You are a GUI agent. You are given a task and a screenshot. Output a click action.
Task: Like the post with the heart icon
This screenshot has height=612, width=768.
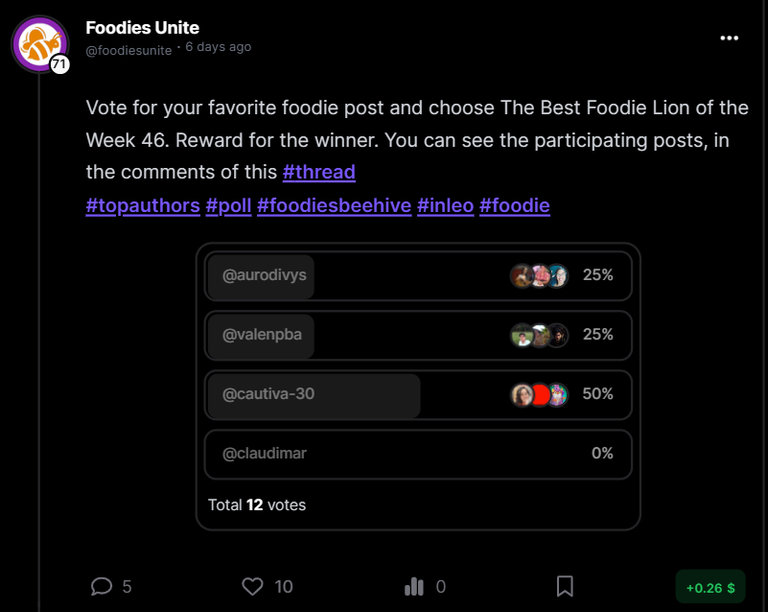[253, 586]
